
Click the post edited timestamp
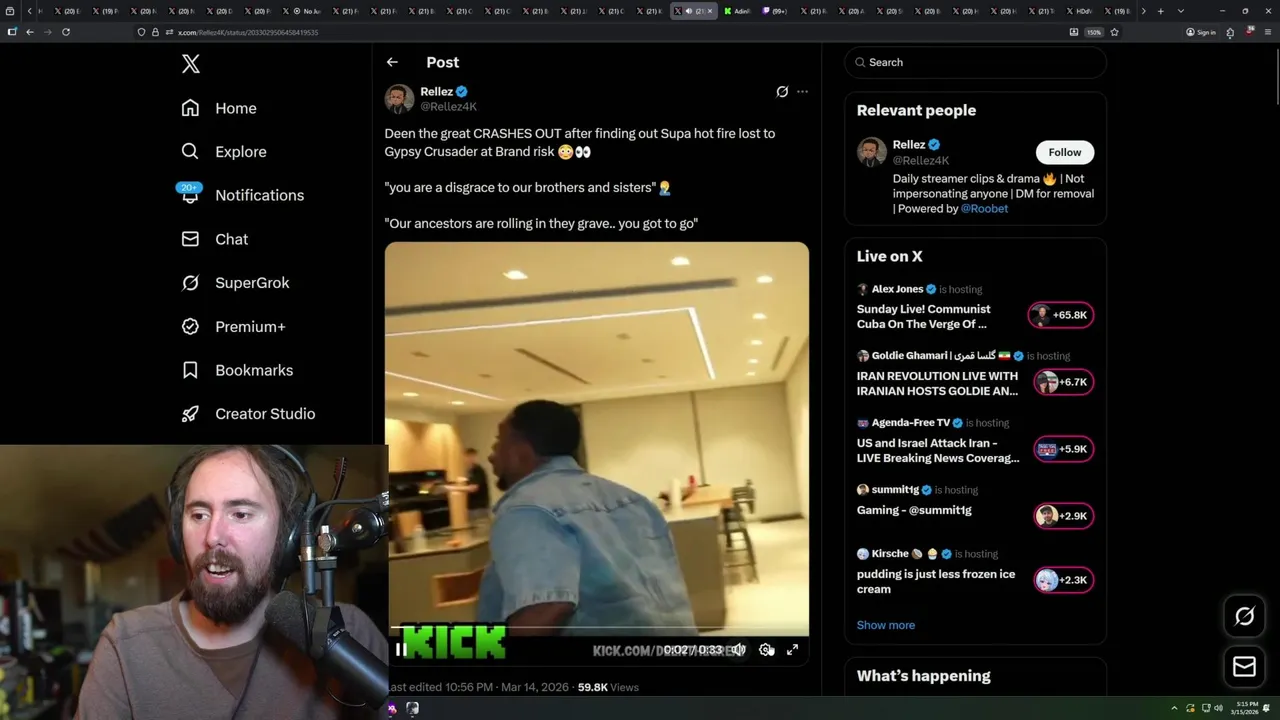coord(478,687)
